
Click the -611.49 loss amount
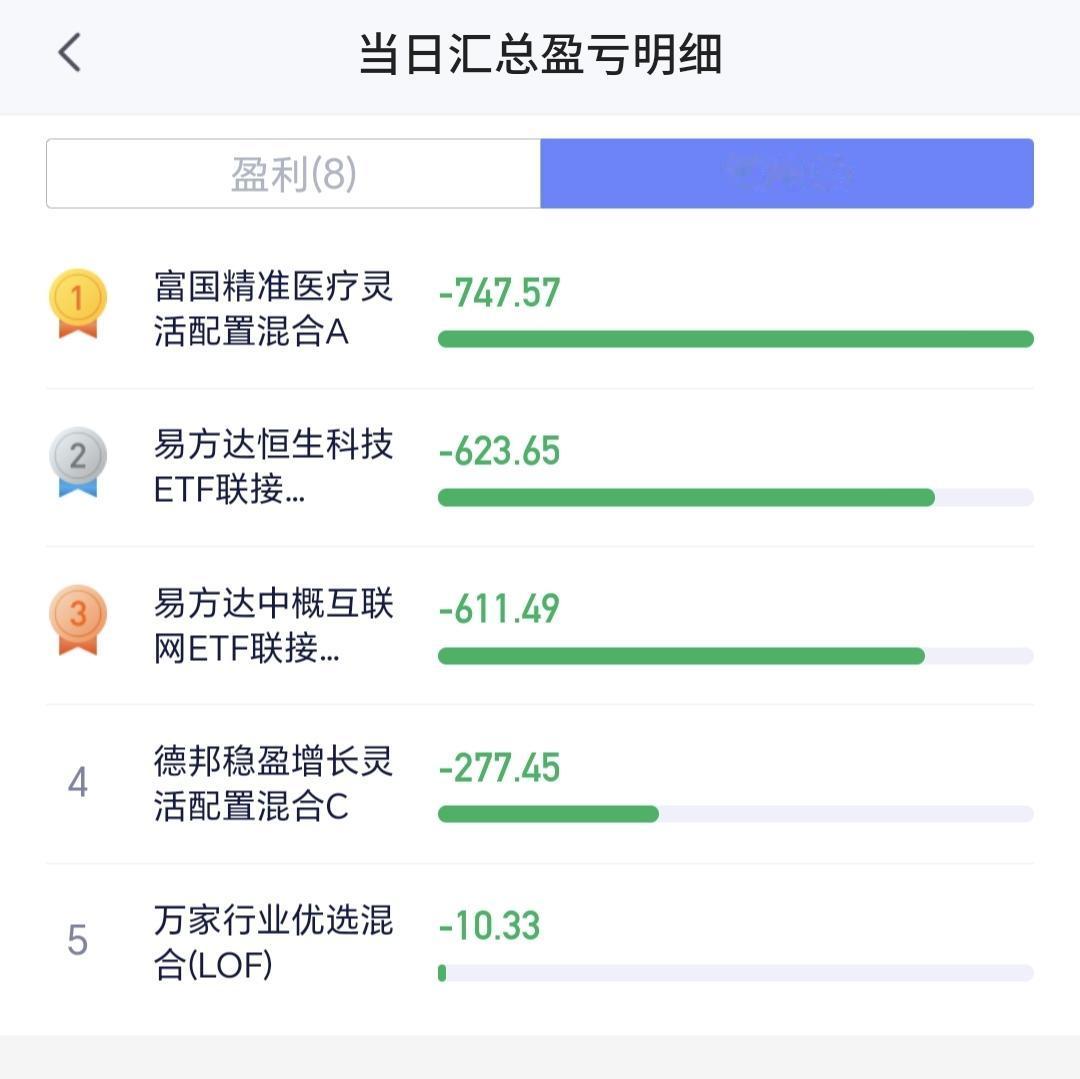pyautogui.click(x=499, y=609)
